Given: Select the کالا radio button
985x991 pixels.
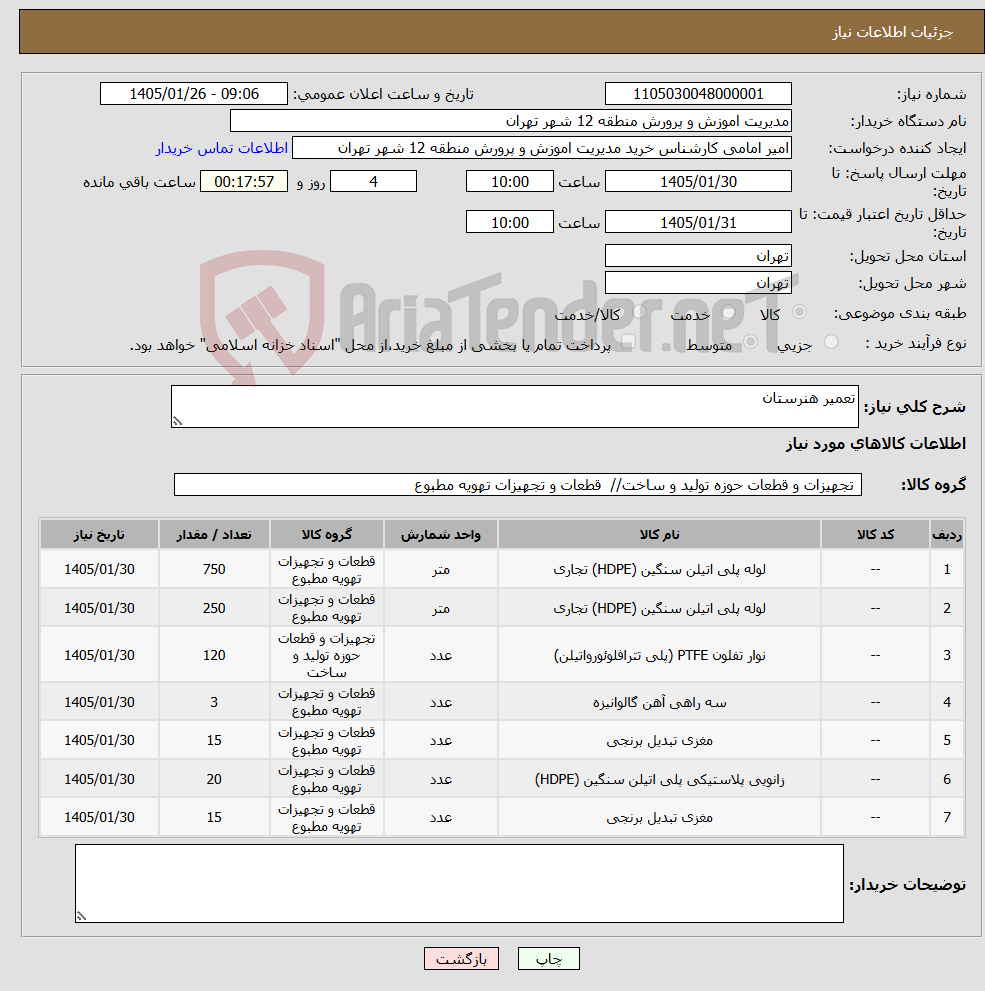Looking at the screenshot, I should (799, 312).
